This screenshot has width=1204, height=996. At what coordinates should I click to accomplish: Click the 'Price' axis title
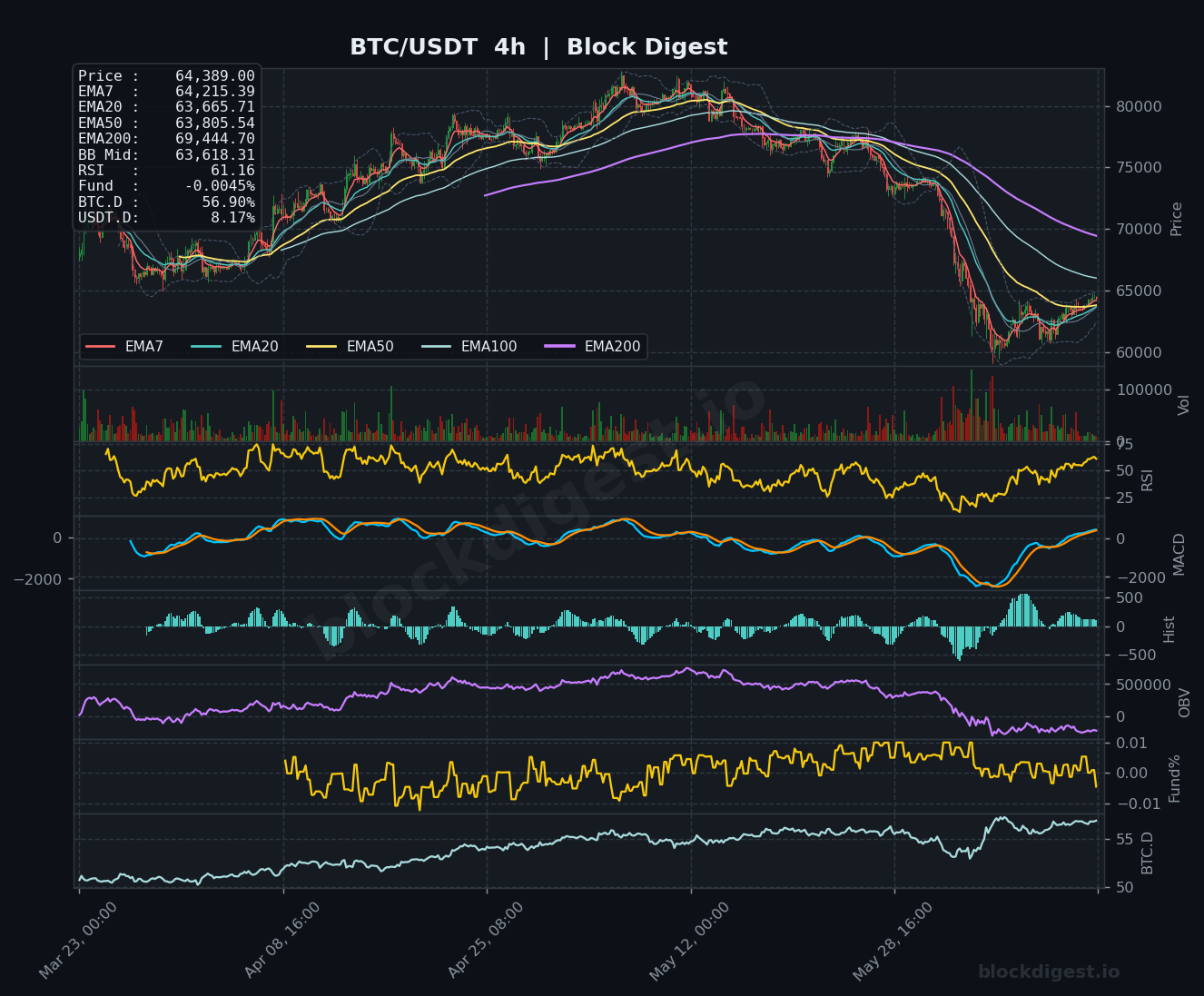[1177, 219]
